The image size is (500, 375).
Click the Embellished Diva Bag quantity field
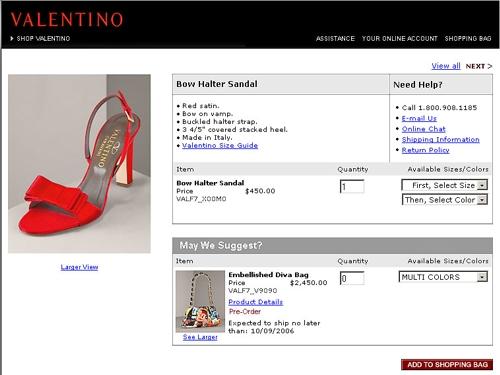(x=352, y=278)
